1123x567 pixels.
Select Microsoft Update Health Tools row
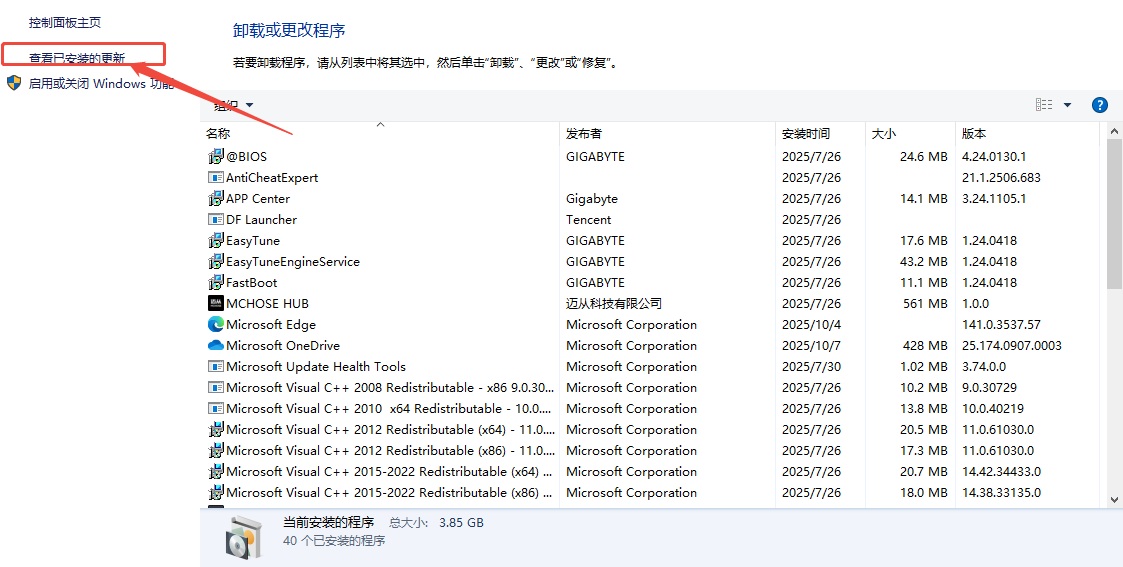coord(316,367)
